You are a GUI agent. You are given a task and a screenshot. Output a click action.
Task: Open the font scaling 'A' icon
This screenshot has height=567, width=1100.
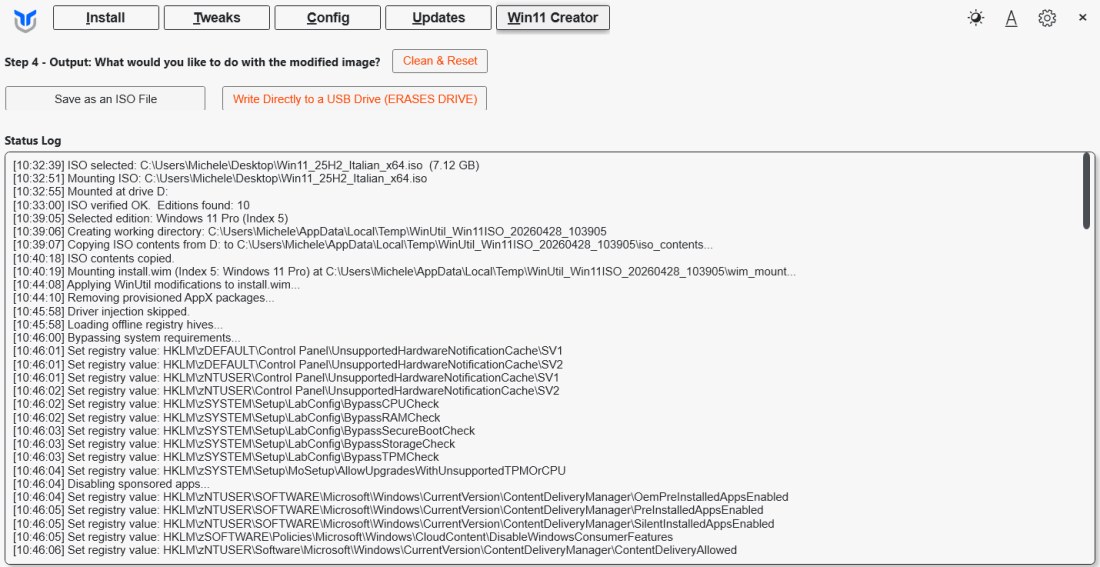point(1011,18)
